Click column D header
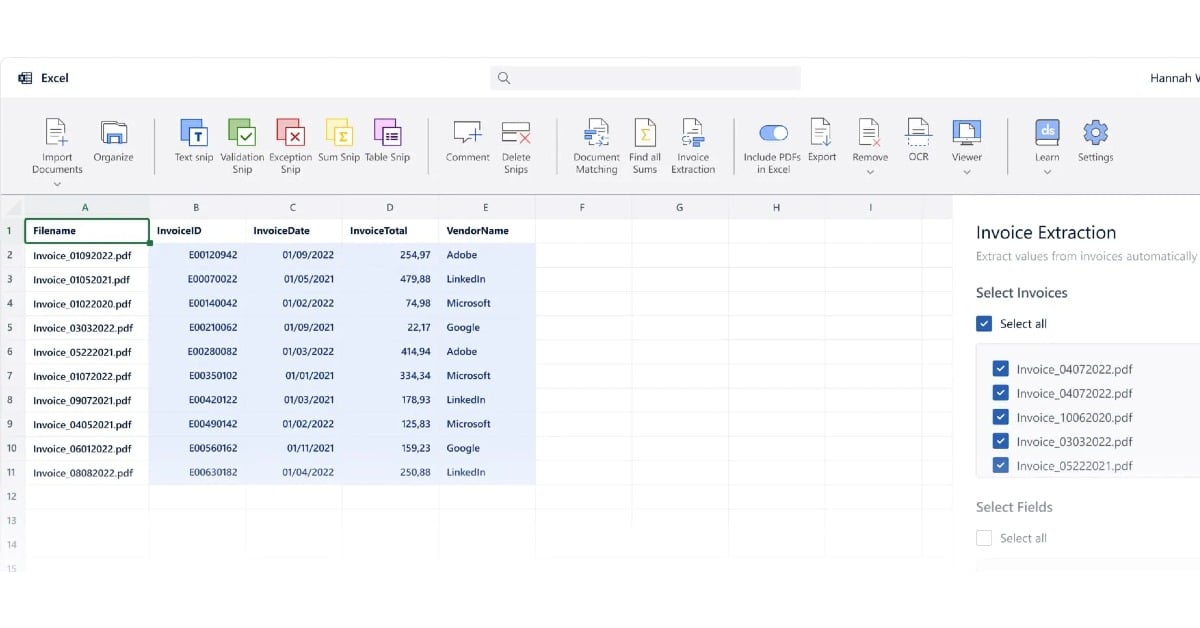Viewport: 1200px width, 628px height. tap(389, 208)
